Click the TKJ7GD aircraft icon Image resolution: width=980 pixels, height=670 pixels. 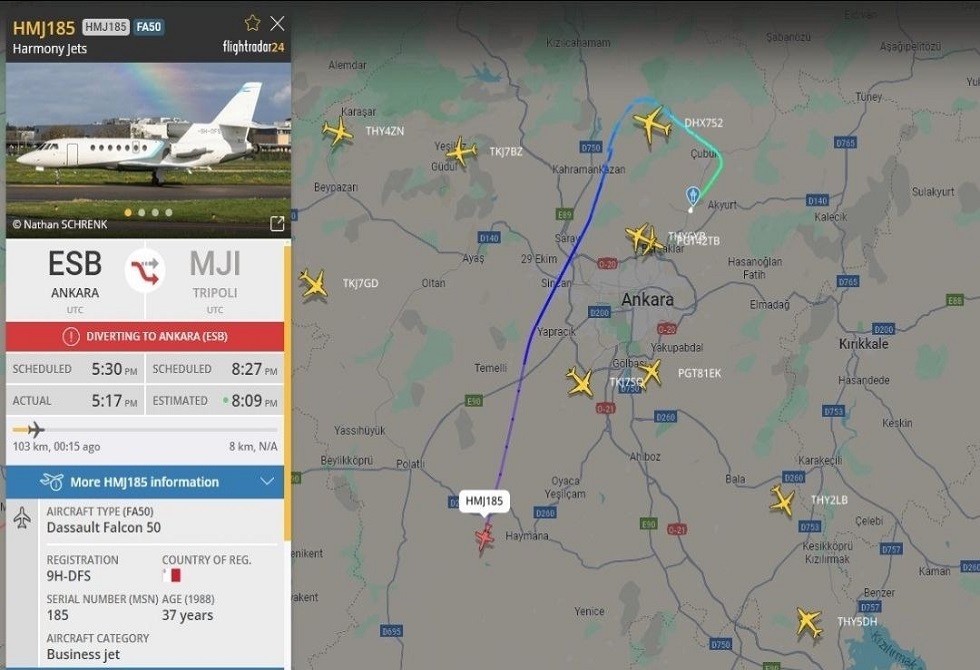313,284
